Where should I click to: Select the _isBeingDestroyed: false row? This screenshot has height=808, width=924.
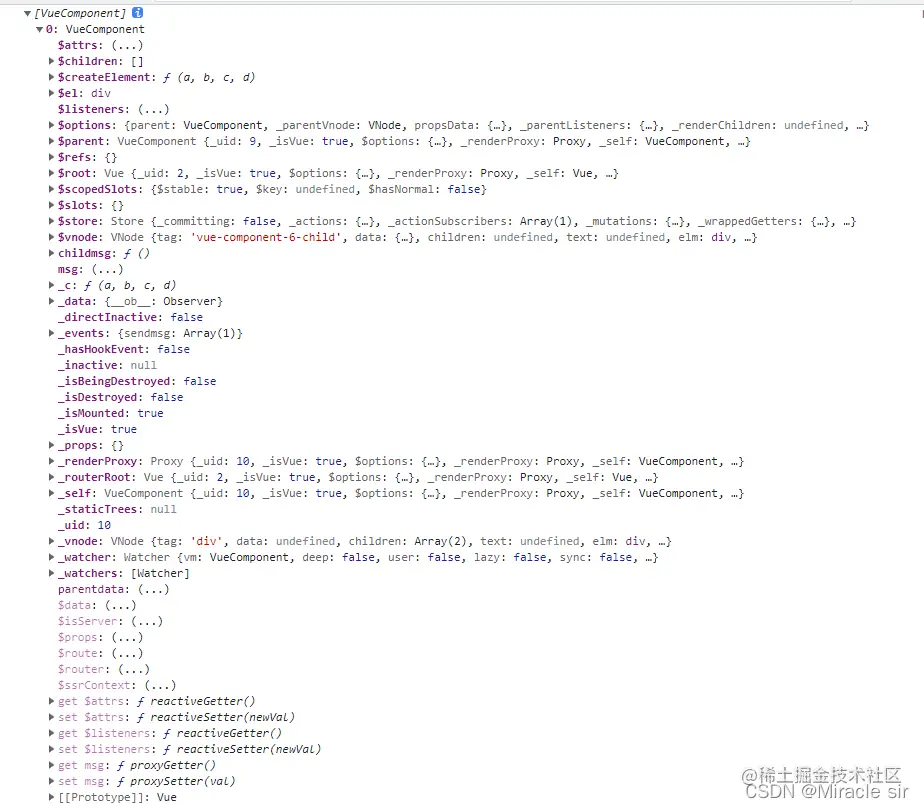click(x=137, y=381)
